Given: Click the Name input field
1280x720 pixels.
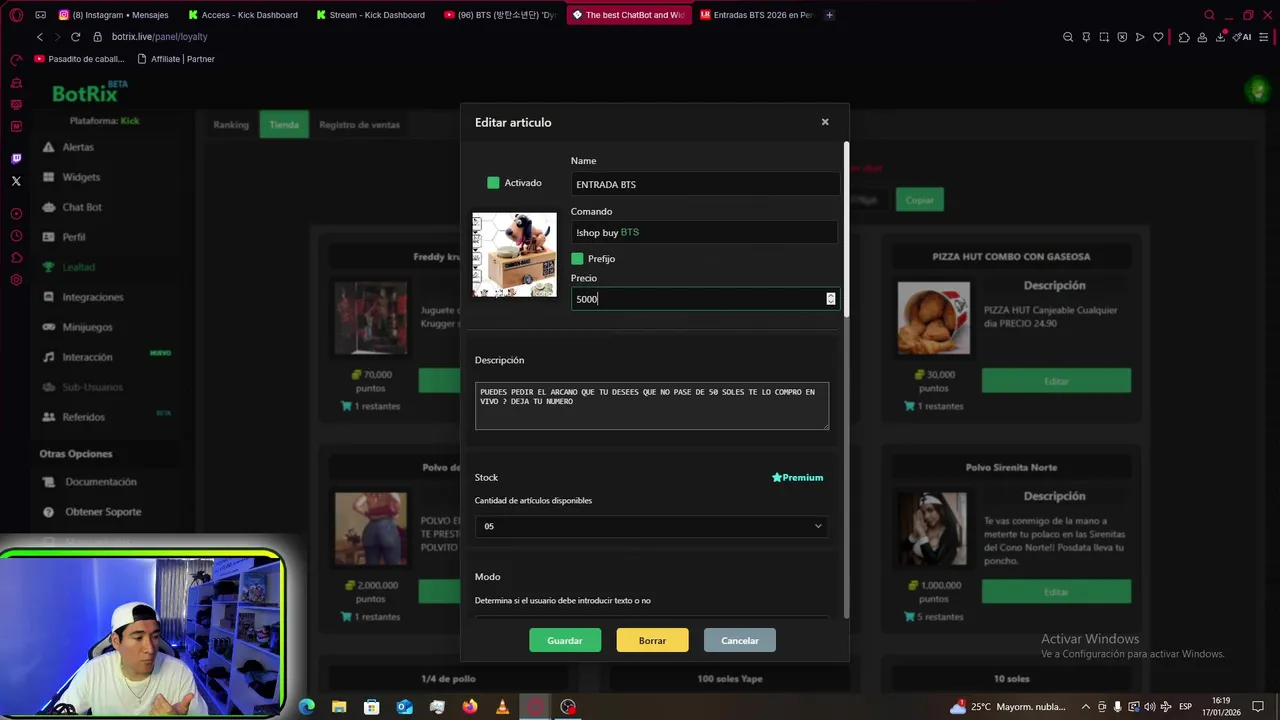Looking at the screenshot, I should click(704, 184).
